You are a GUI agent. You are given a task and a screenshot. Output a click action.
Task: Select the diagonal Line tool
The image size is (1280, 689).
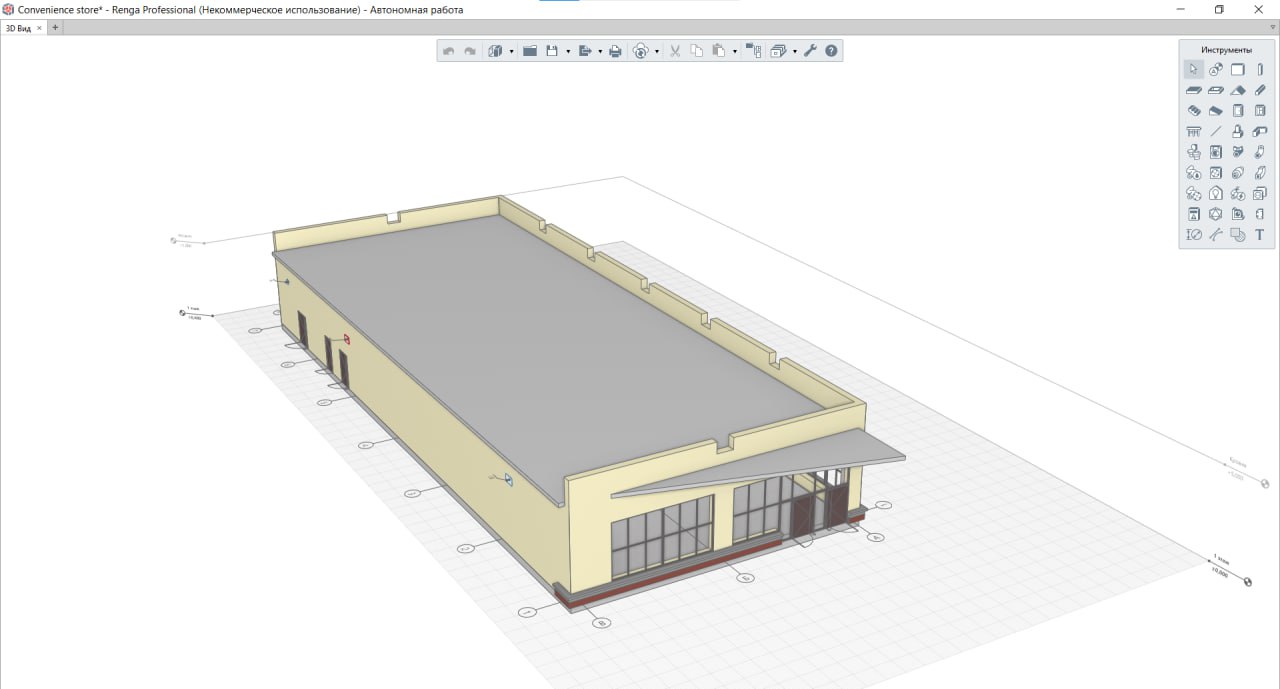pyautogui.click(x=1215, y=131)
